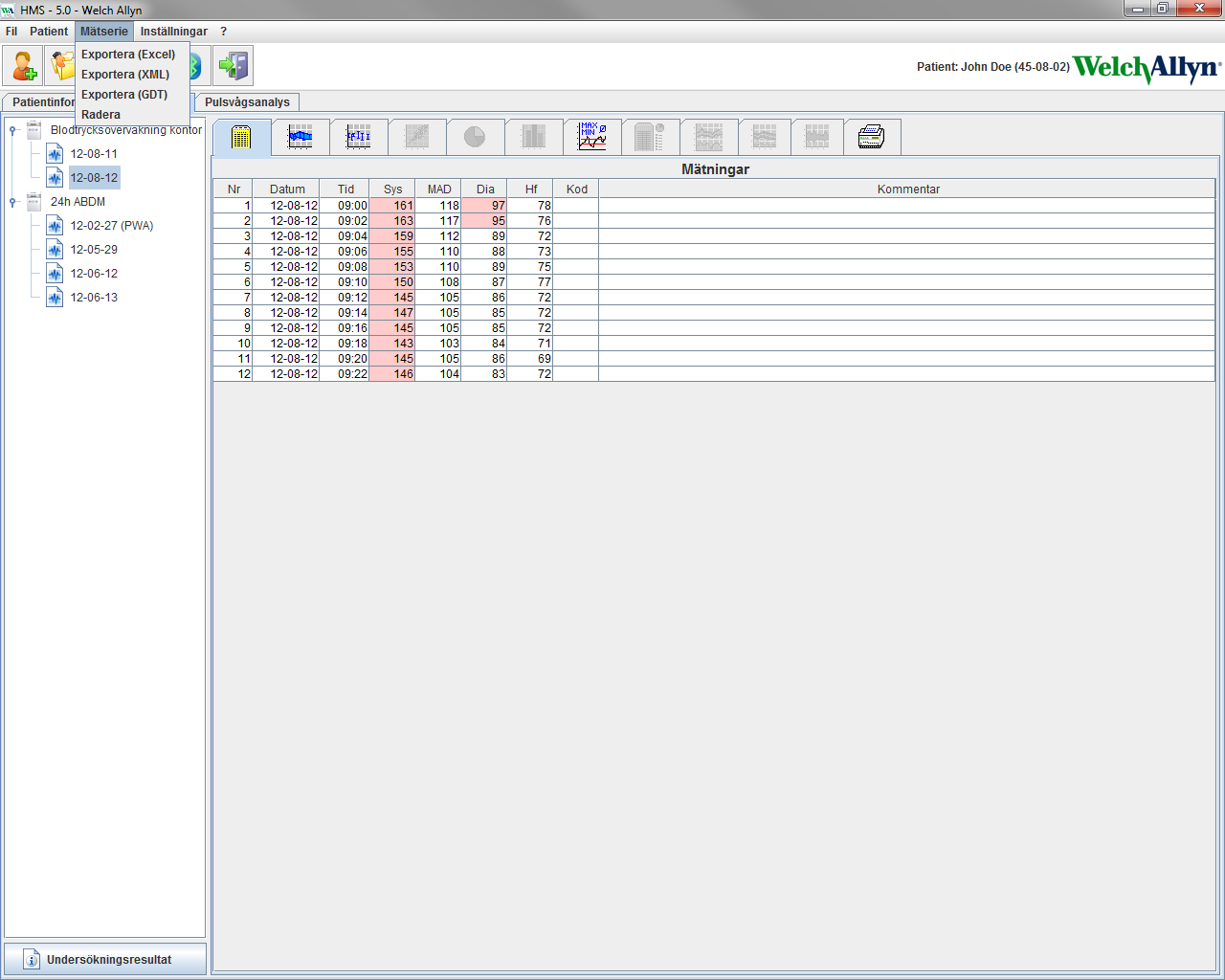Select measurement series 12-06-13

coord(94,298)
